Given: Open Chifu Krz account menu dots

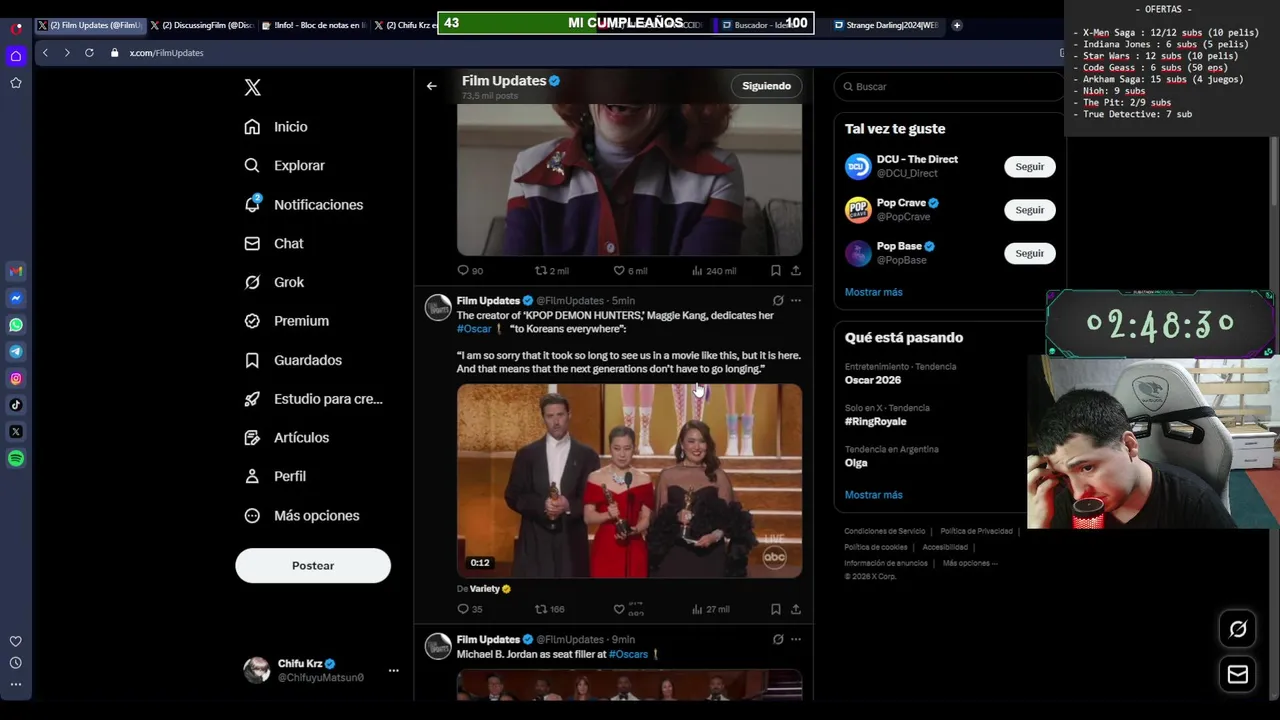Looking at the screenshot, I should click(x=393, y=671).
